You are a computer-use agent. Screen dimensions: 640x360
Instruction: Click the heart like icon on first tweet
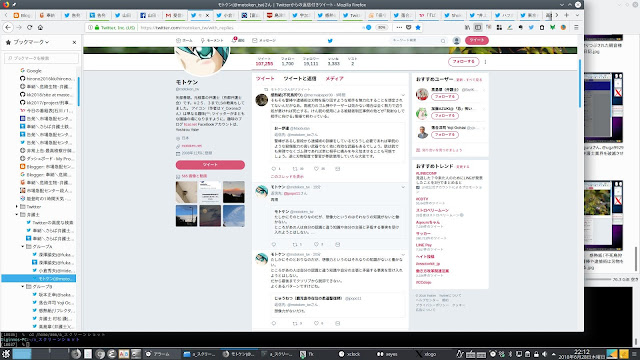[316, 169]
